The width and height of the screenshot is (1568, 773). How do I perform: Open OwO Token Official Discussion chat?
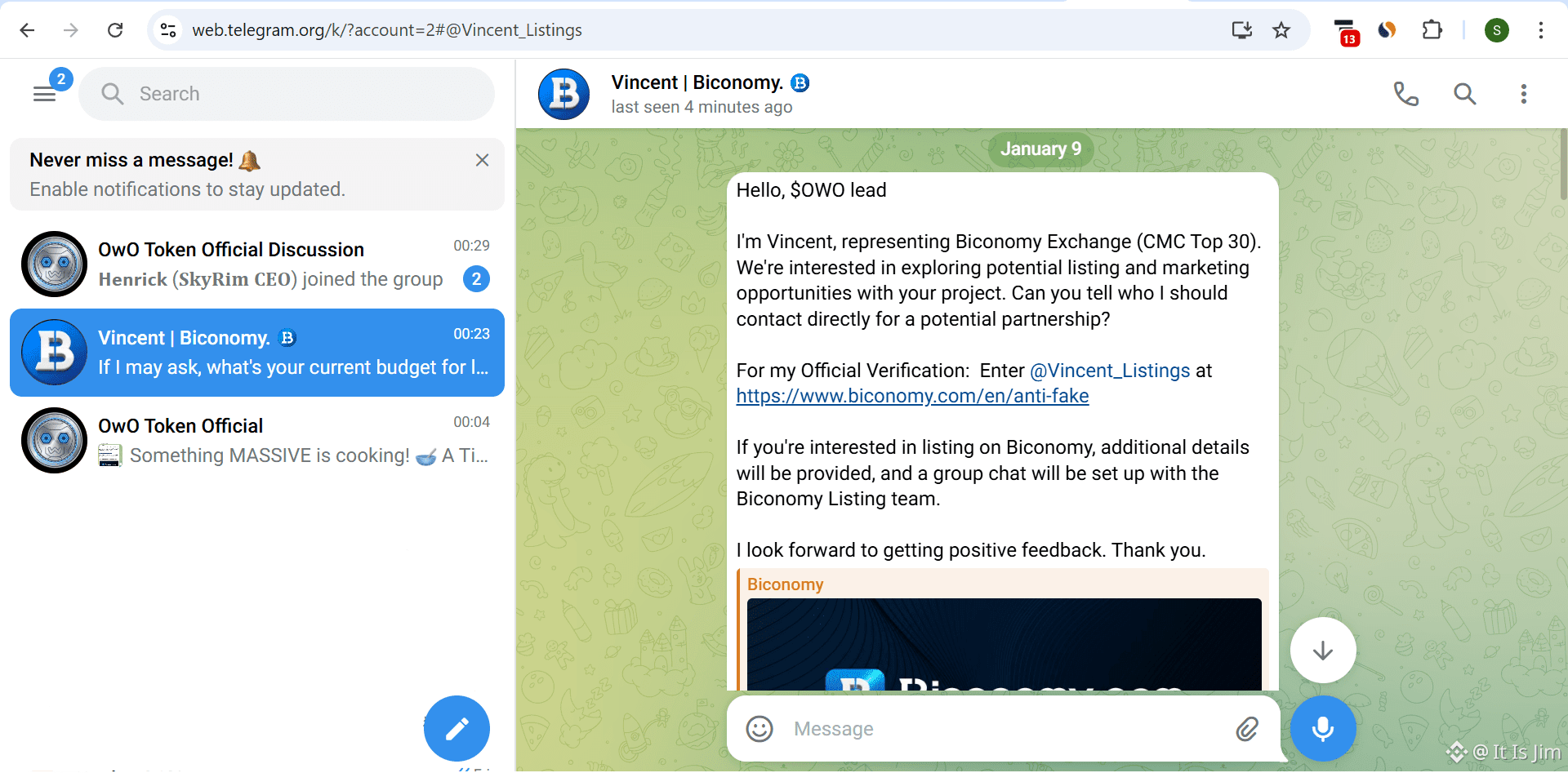[256, 264]
